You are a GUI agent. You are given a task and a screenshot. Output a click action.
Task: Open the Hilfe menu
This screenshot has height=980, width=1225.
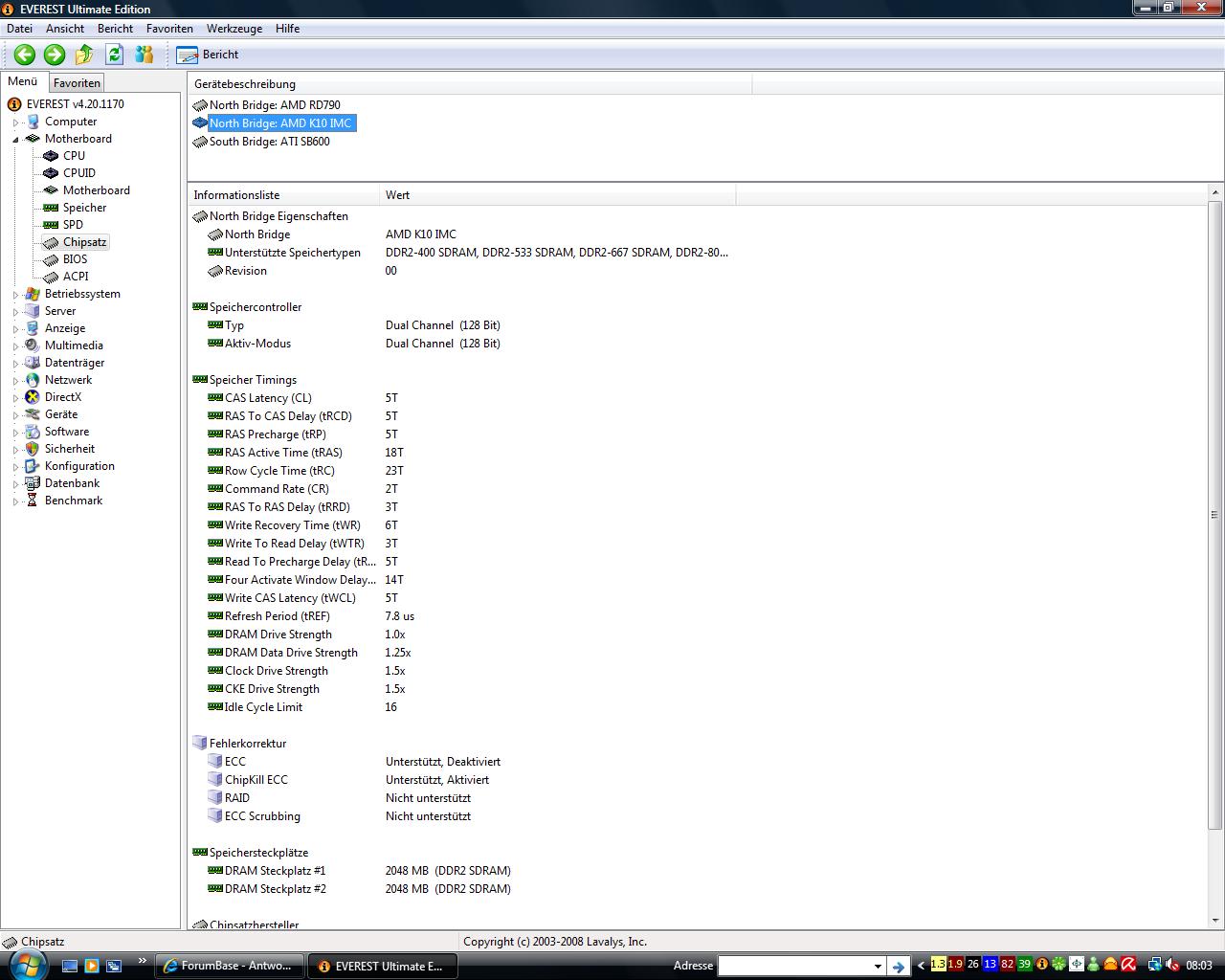tap(287, 29)
